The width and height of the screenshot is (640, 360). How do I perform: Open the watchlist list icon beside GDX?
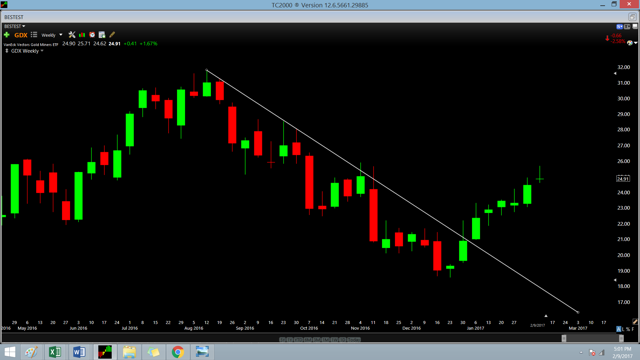tap(34, 35)
